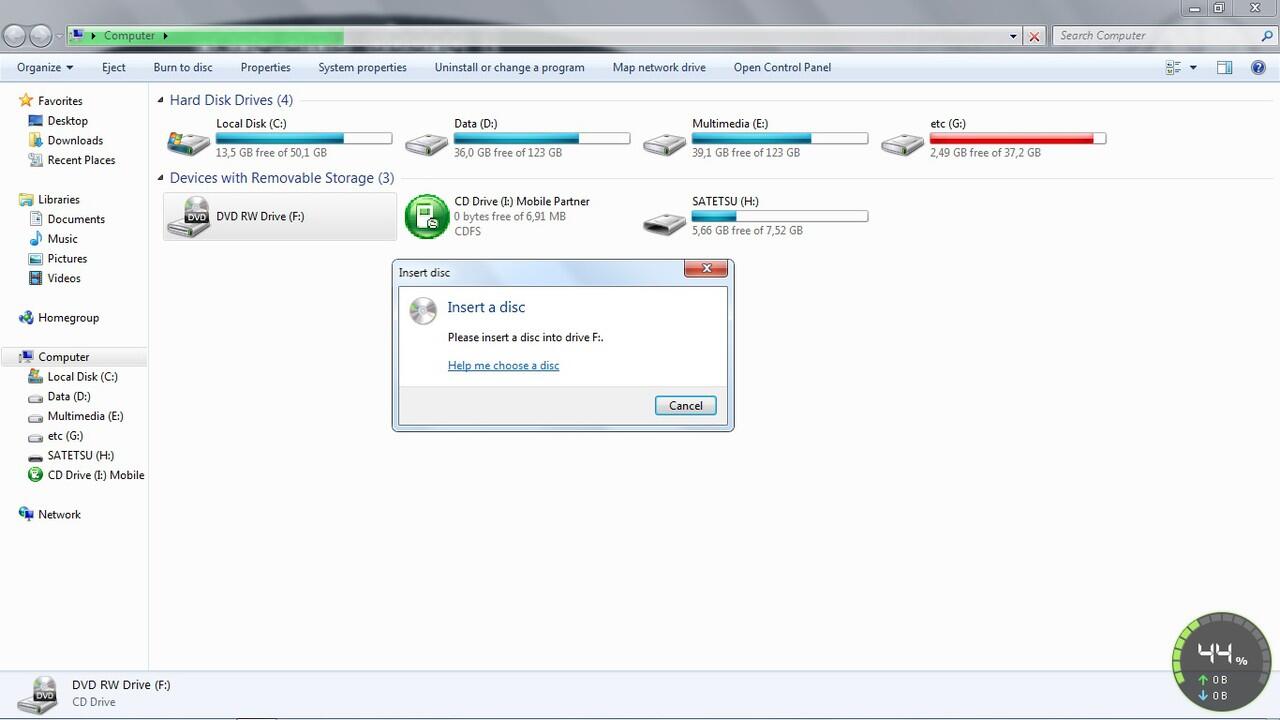Select Homegroup in the navigation pane

pyautogui.click(x=68, y=318)
